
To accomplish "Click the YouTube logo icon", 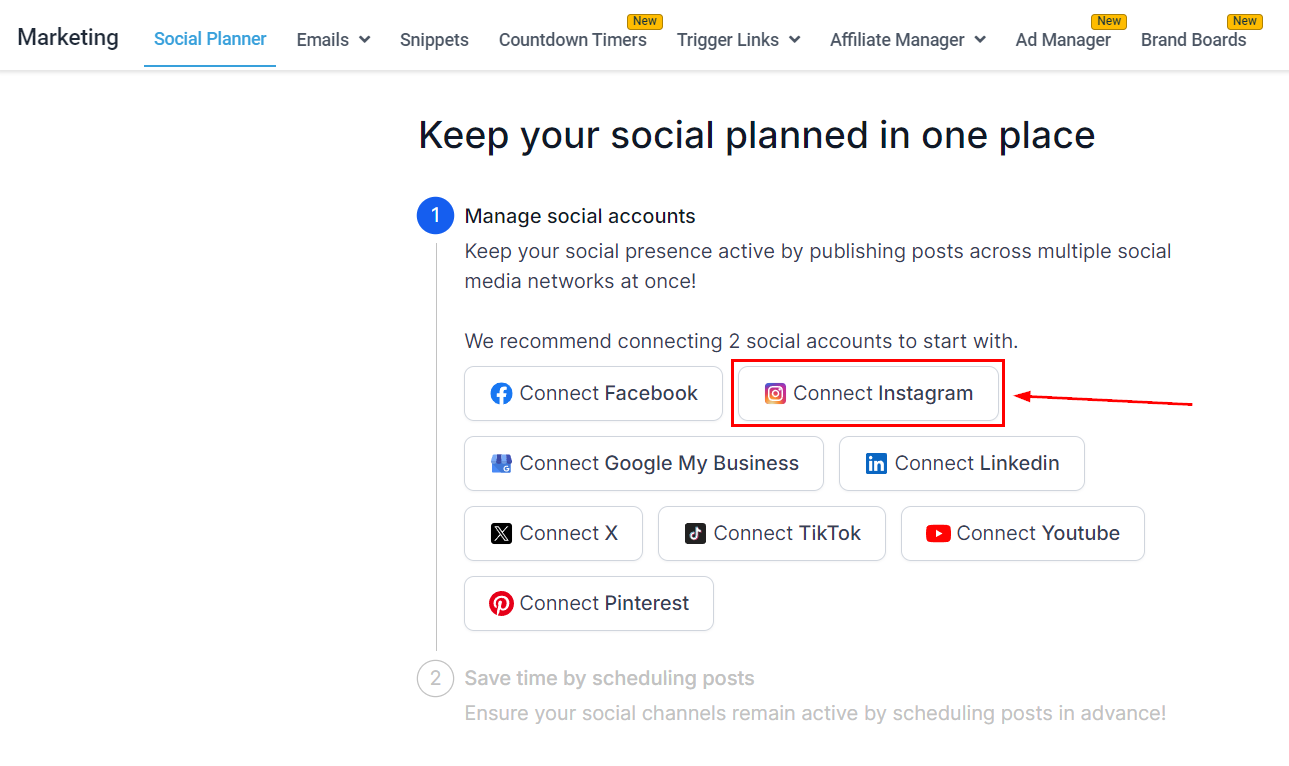I will click(938, 534).
